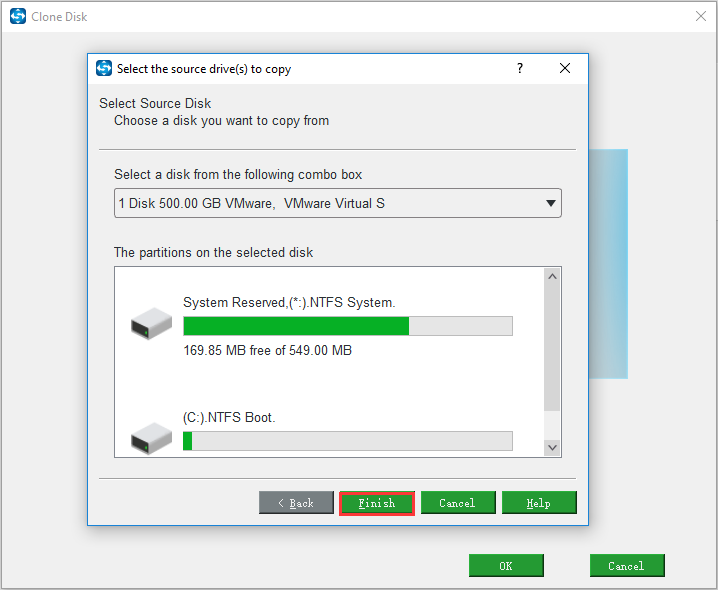Click OK in the Clone Disk window

pos(506,566)
